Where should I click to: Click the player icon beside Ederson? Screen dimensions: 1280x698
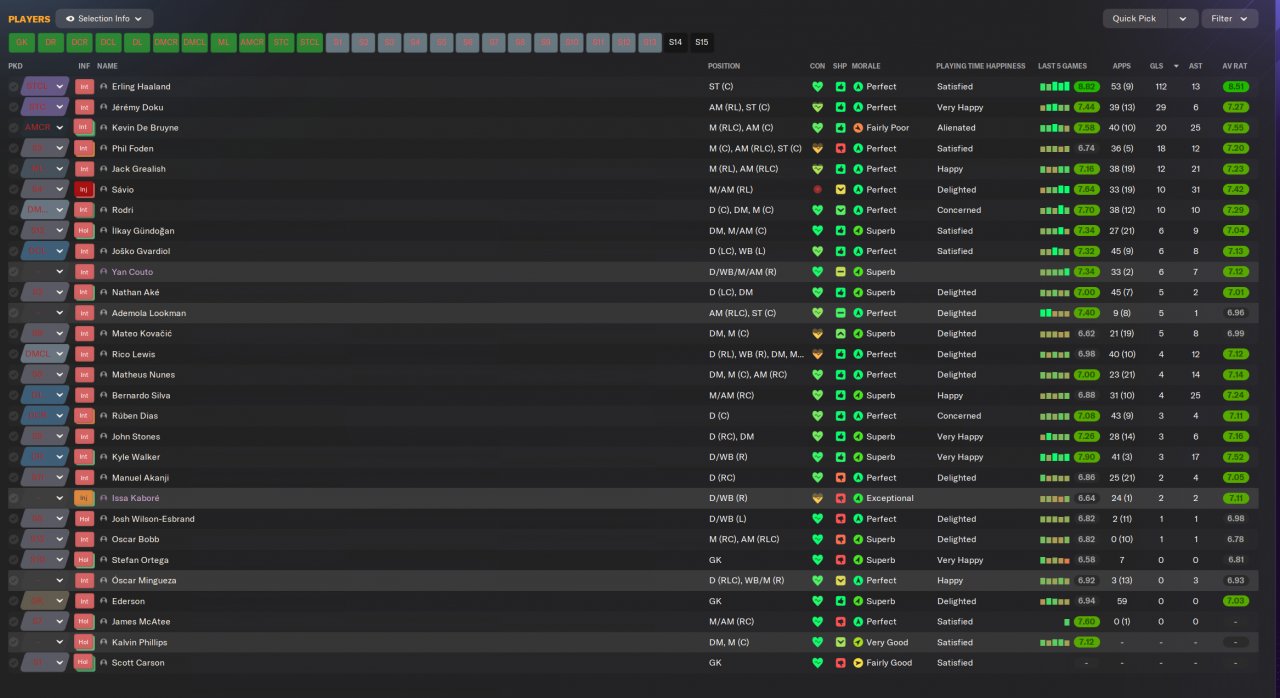coord(104,601)
